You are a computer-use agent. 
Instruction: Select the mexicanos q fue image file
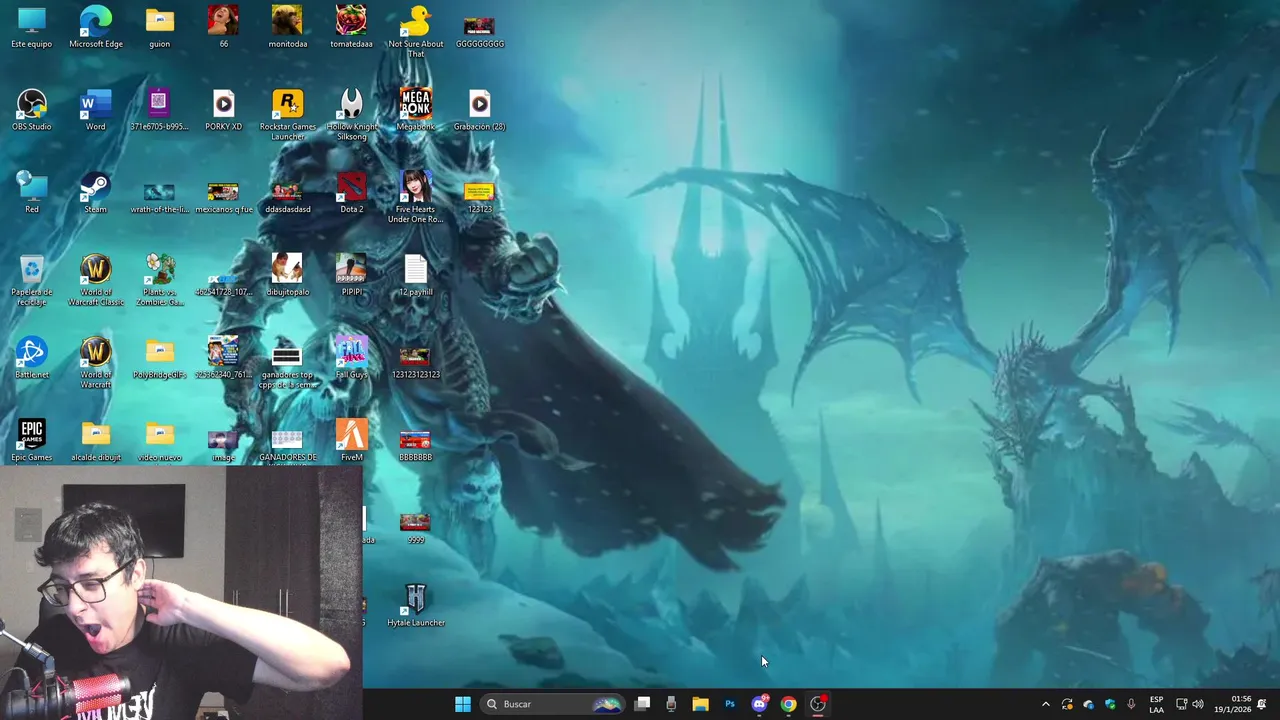223,196
